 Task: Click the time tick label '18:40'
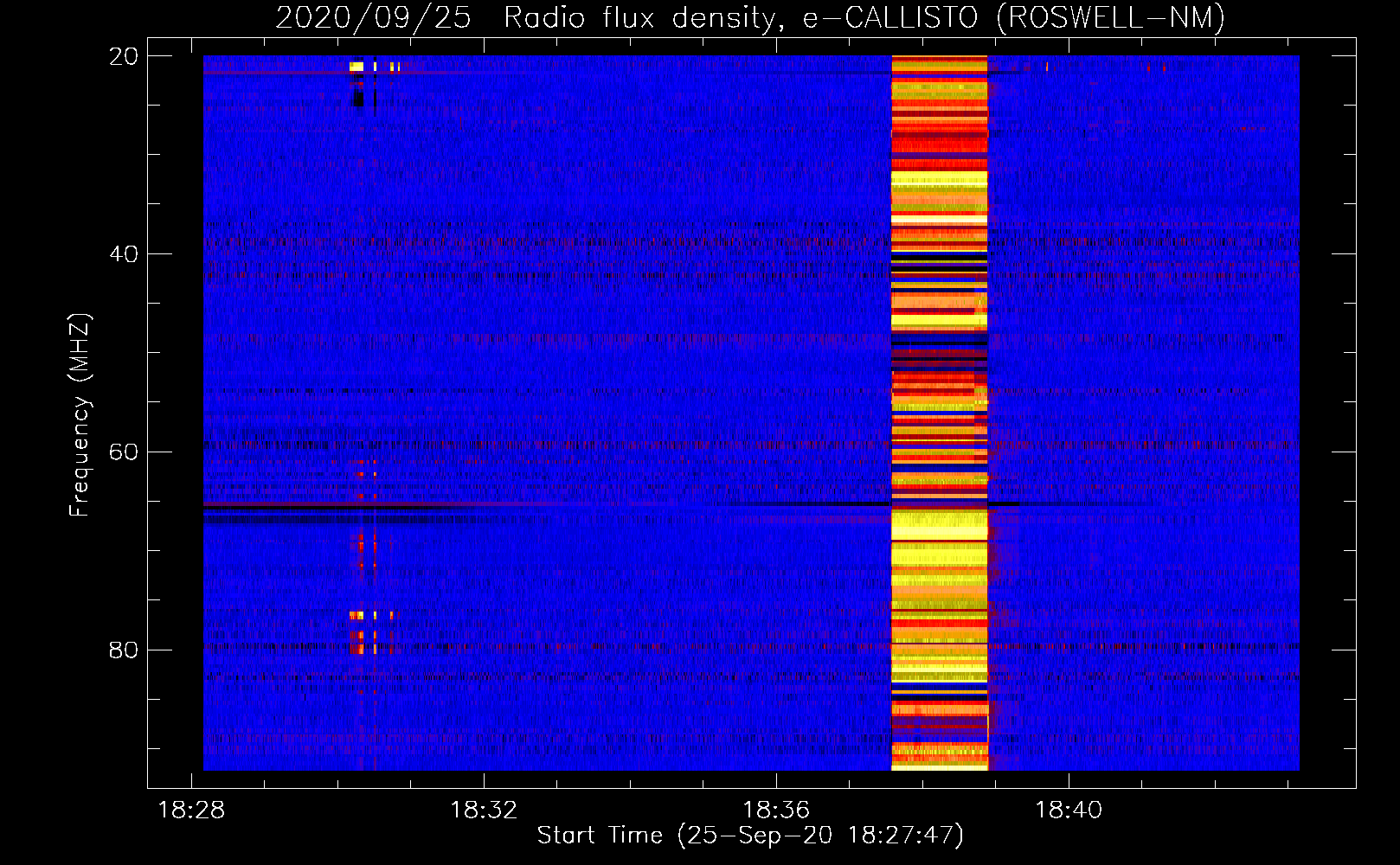1069,810
